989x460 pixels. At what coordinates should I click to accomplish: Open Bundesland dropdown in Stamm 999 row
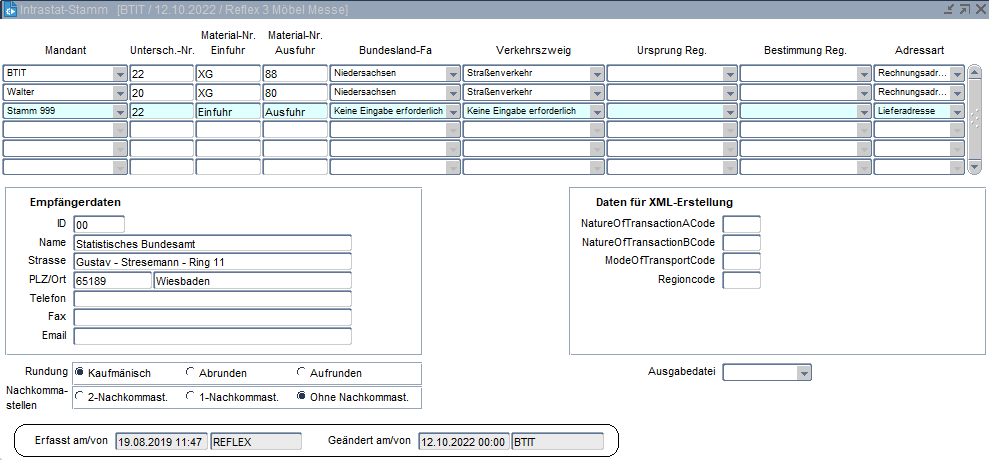tap(452, 111)
